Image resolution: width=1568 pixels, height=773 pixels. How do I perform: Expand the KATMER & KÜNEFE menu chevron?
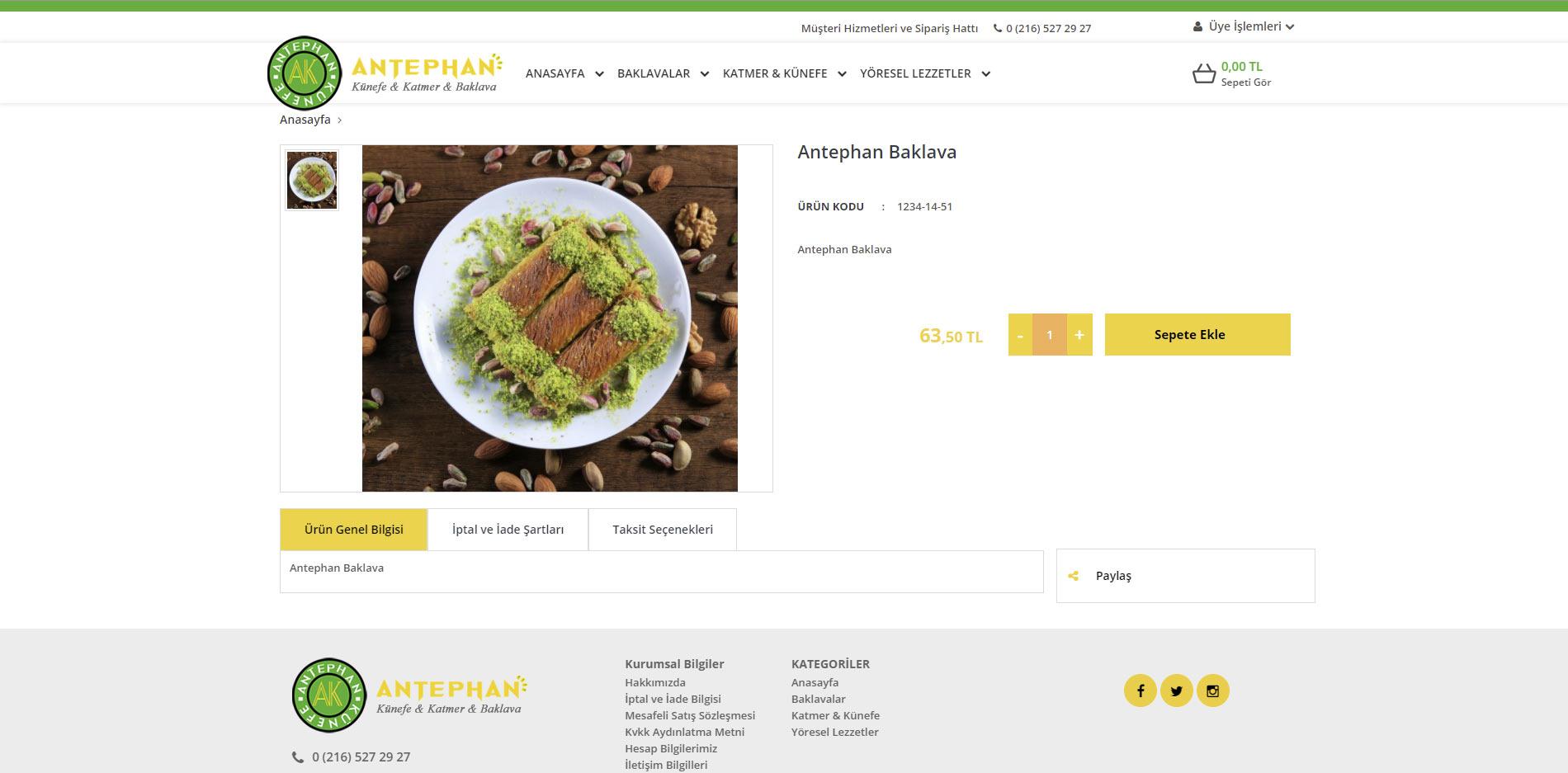point(842,74)
